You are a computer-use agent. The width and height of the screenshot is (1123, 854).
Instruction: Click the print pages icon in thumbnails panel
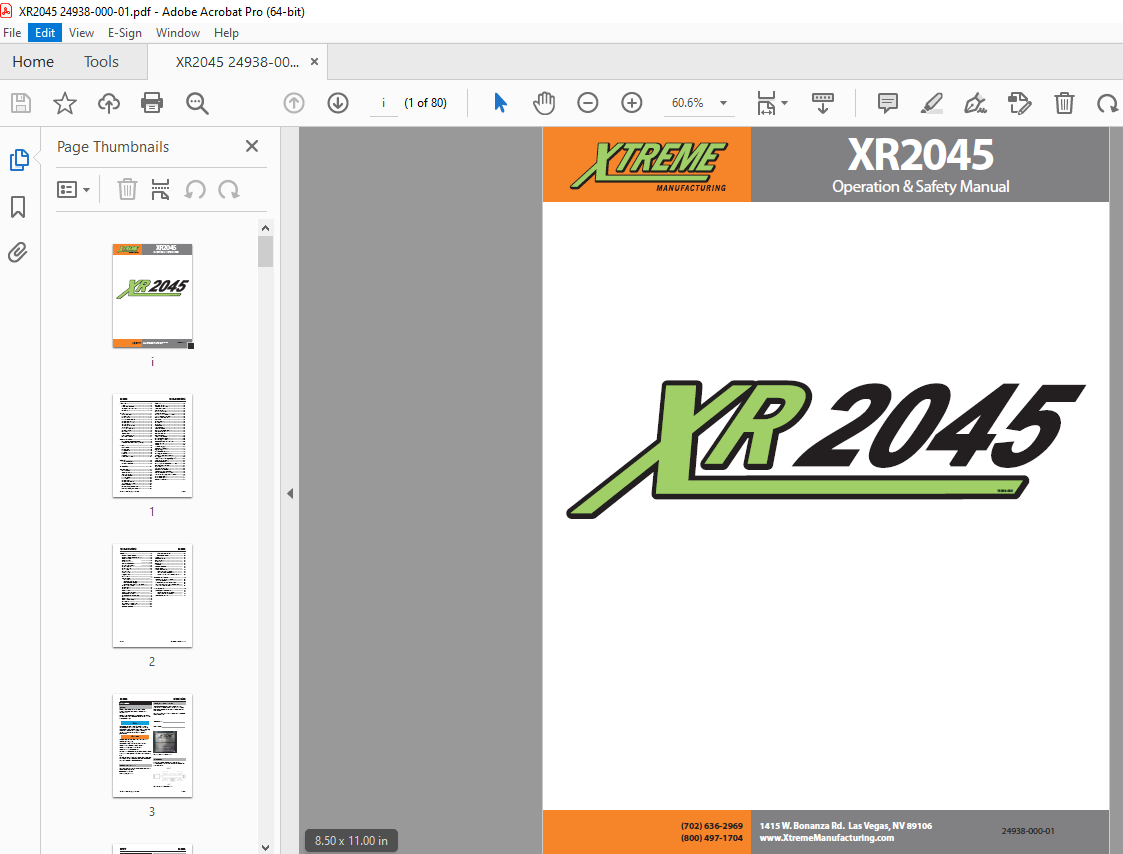tap(160, 190)
